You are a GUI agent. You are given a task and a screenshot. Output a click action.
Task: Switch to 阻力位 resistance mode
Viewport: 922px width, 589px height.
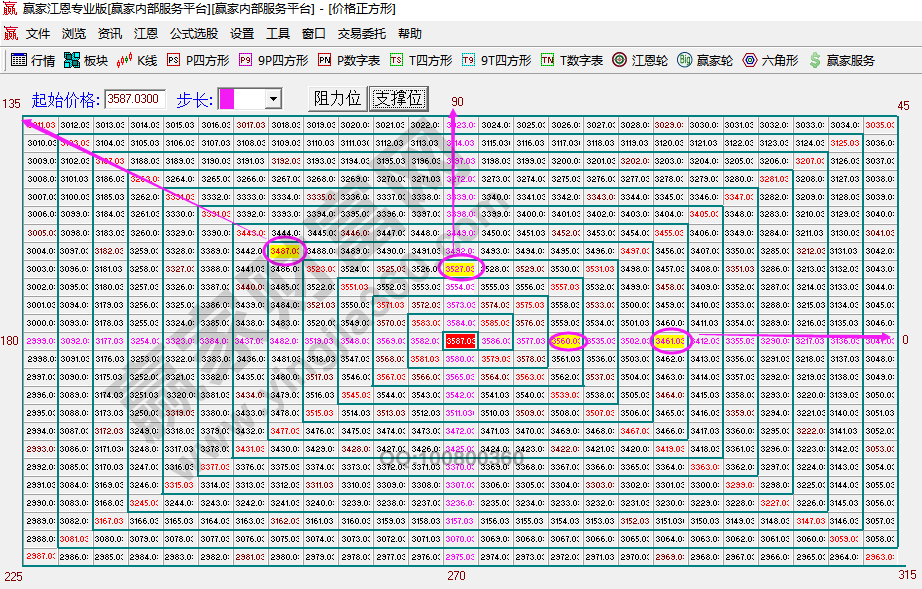point(336,98)
